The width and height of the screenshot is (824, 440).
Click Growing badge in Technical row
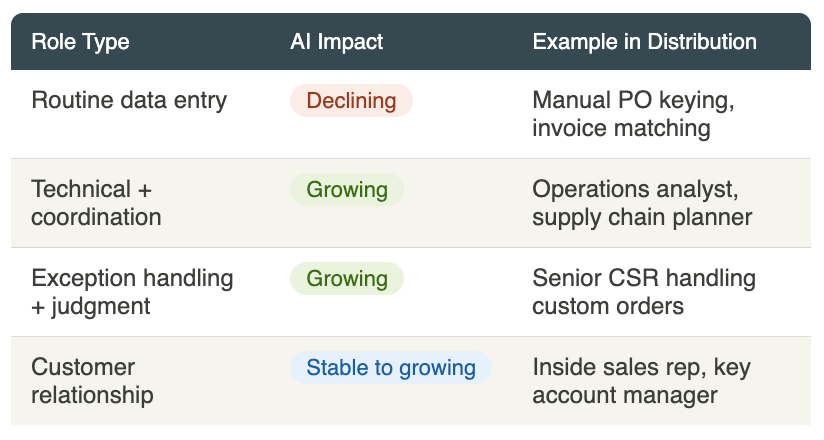click(x=347, y=190)
